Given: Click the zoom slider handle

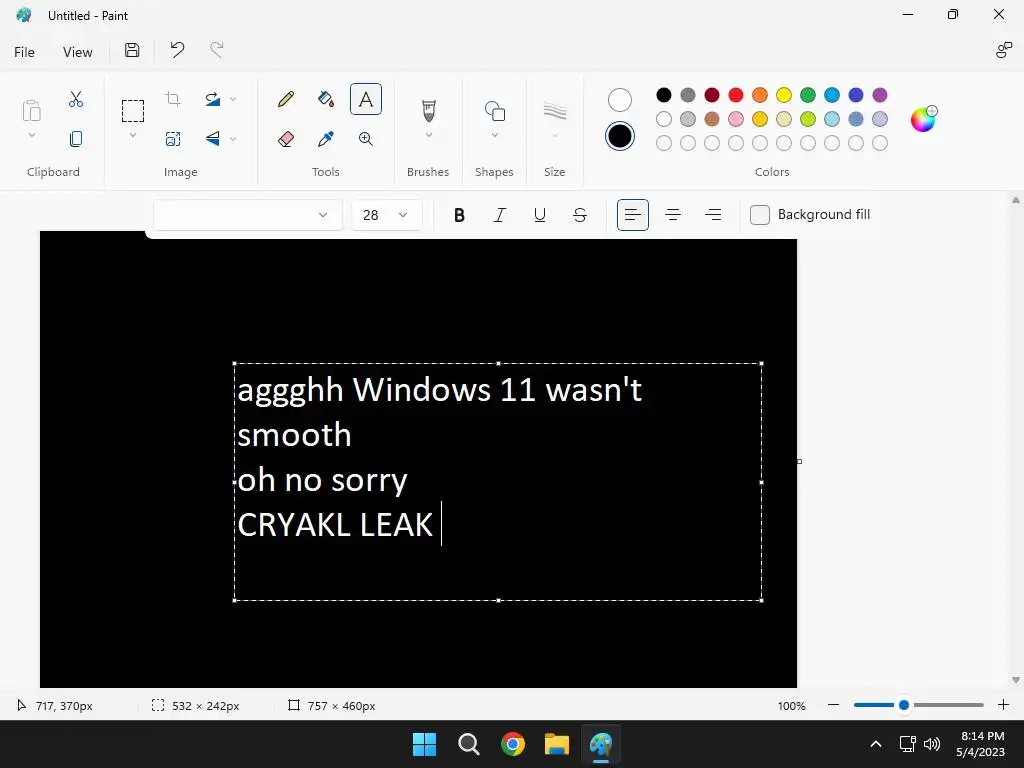Looking at the screenshot, I should [904, 705].
